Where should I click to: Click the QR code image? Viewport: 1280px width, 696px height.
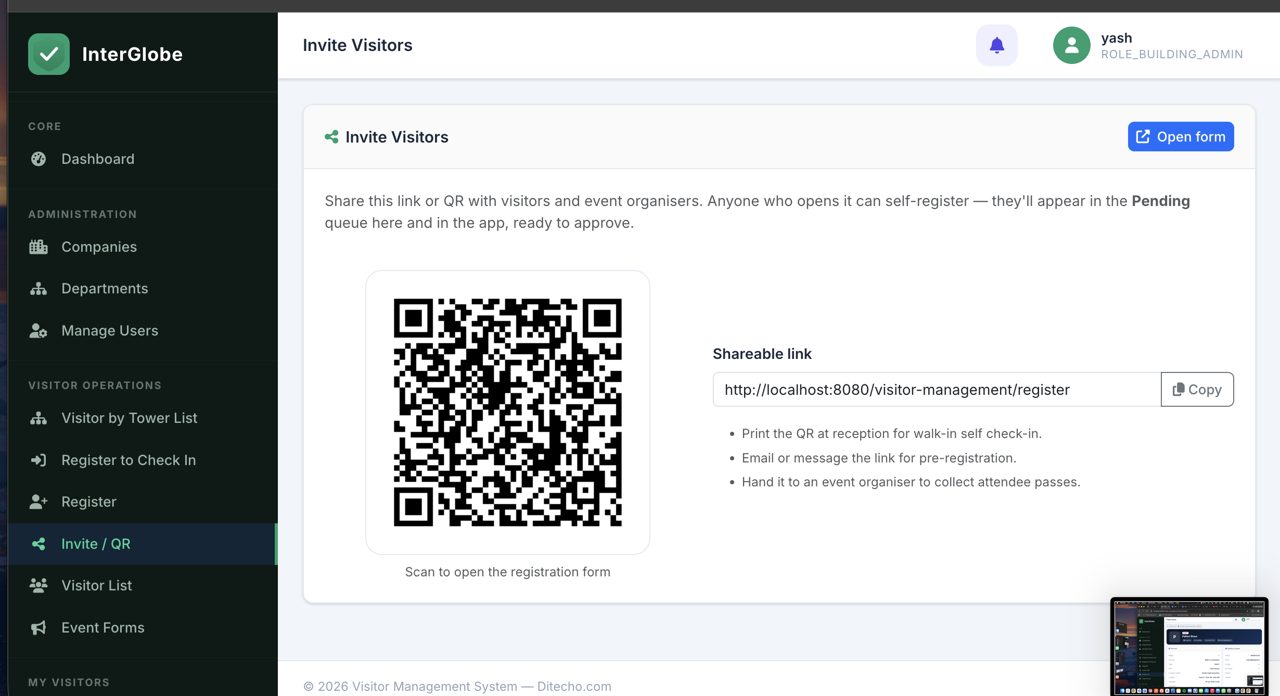pyautogui.click(x=508, y=412)
